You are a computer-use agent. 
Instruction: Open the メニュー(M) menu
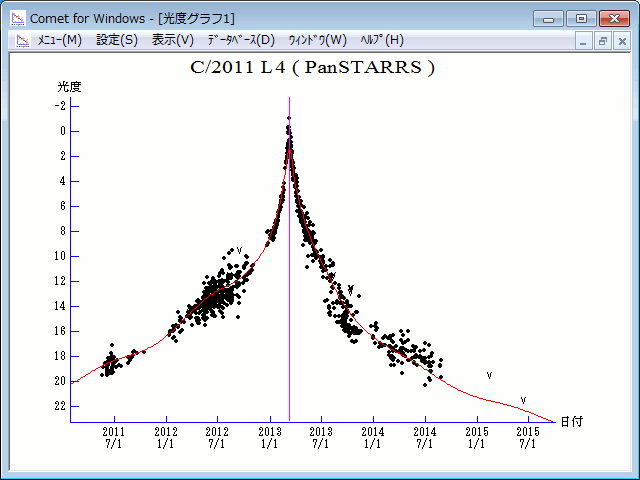tap(60, 40)
